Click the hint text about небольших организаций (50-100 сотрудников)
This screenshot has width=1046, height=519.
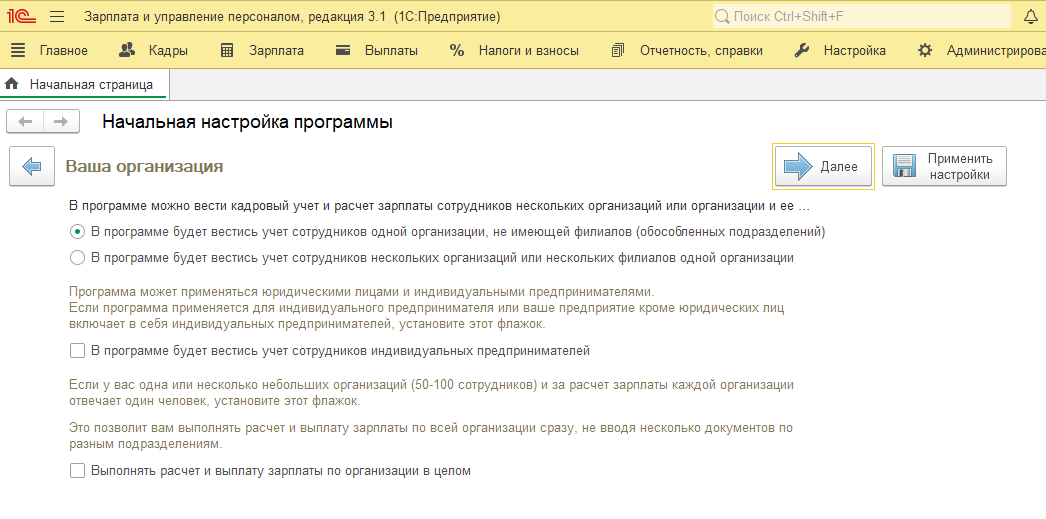click(431, 393)
